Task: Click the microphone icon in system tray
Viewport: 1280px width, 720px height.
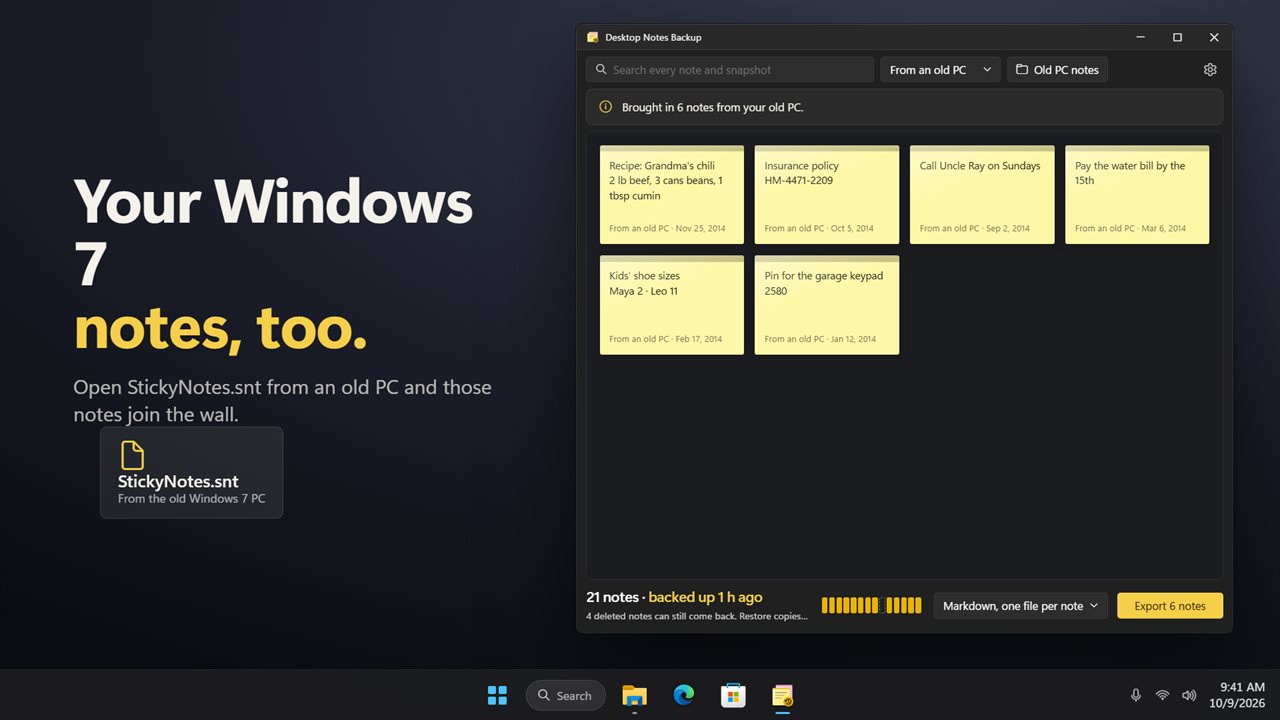Action: (x=1136, y=695)
